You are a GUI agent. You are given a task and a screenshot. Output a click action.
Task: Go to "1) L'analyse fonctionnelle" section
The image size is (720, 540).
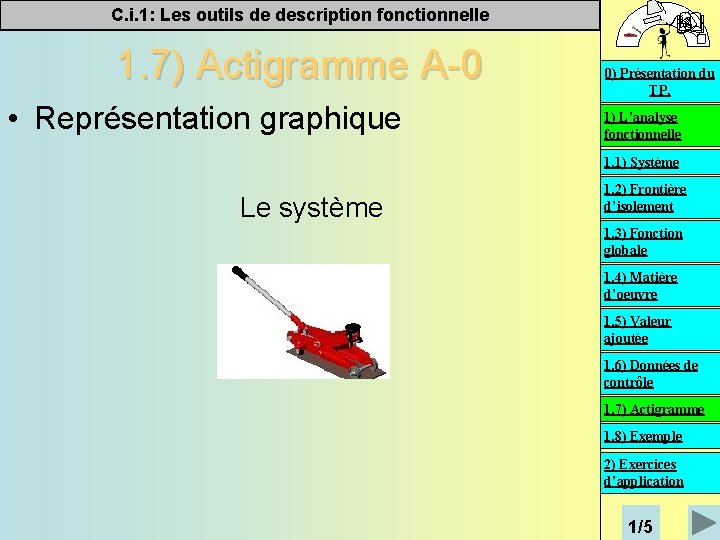[x=660, y=126]
